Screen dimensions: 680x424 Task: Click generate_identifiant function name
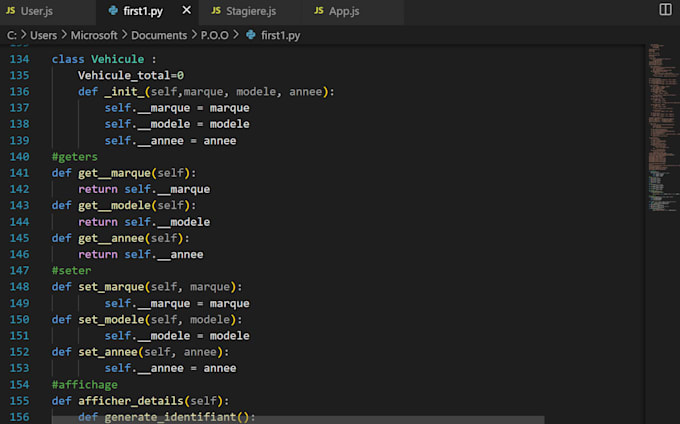[x=170, y=417]
